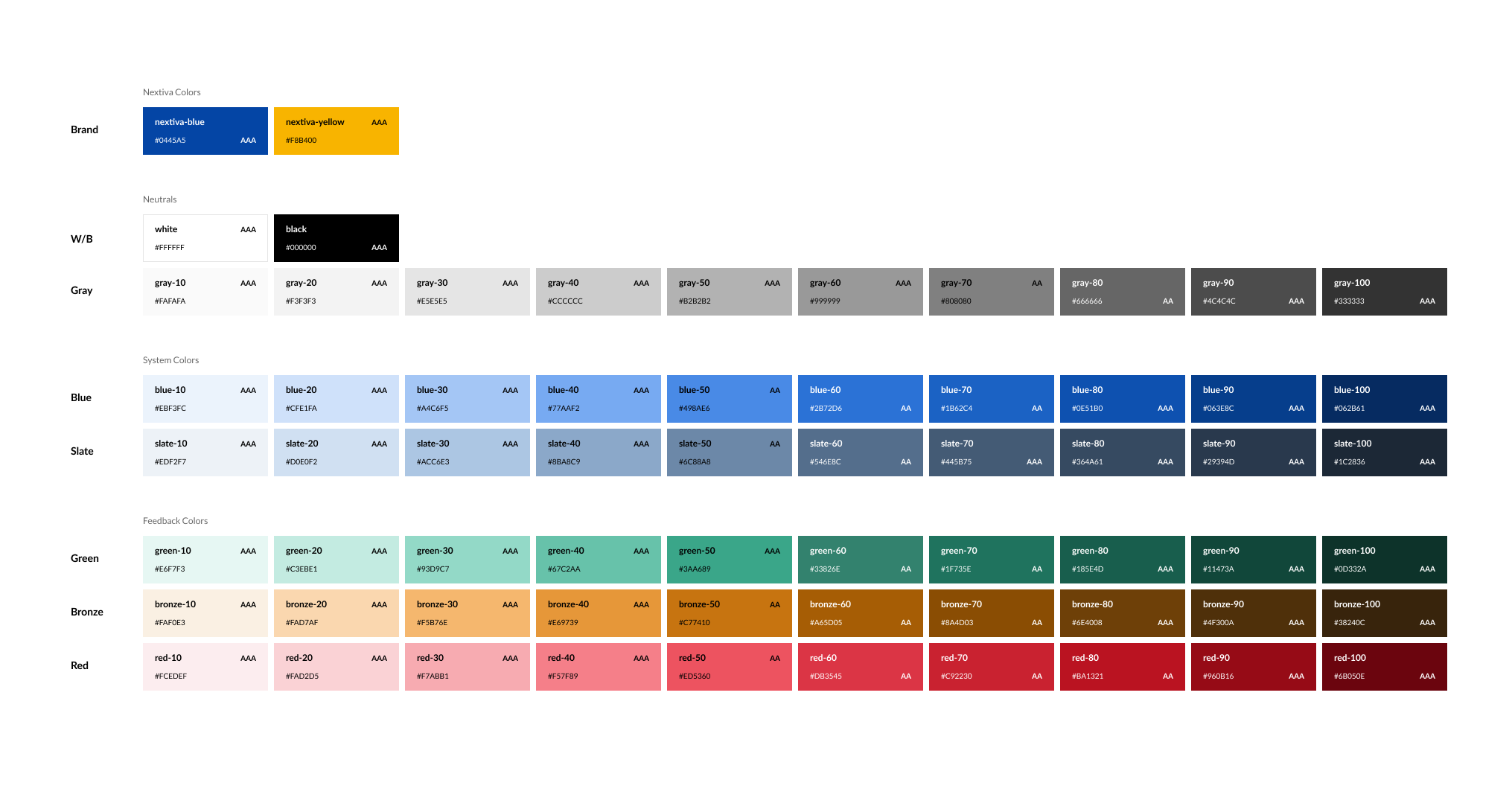
Task: Click the green-100 swatch
Action: 1384,560
